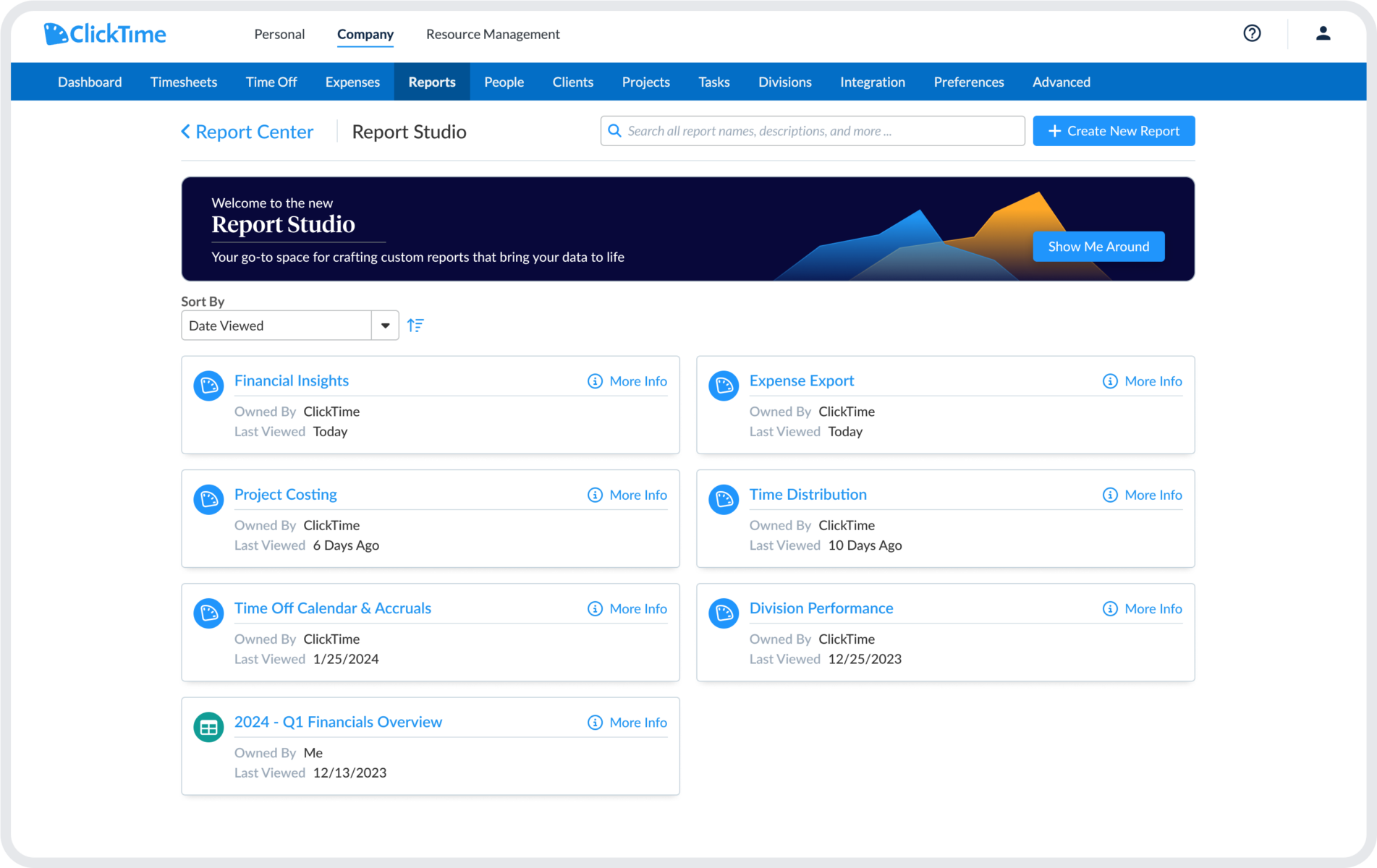Open the help question mark icon
The height and width of the screenshot is (868, 1377).
[1252, 33]
